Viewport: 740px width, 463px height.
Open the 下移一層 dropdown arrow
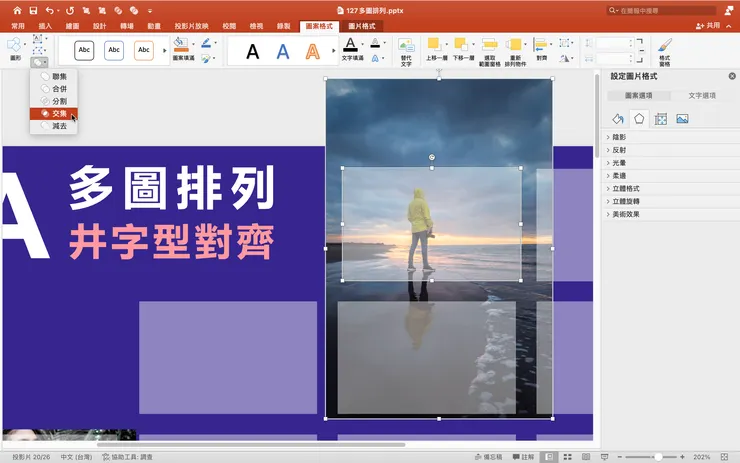[473, 44]
